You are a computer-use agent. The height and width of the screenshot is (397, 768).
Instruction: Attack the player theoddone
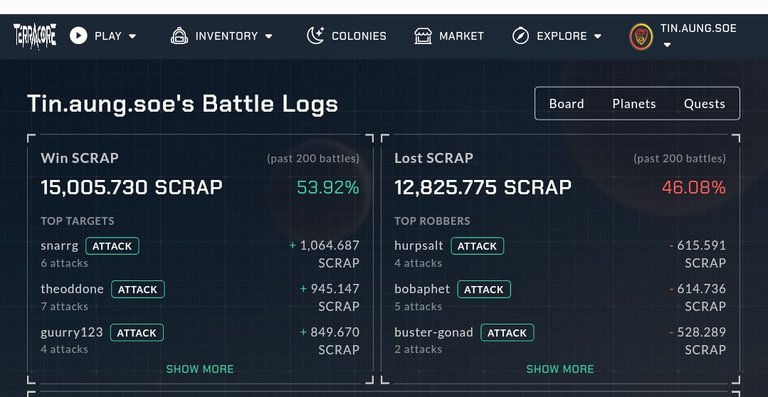click(138, 289)
